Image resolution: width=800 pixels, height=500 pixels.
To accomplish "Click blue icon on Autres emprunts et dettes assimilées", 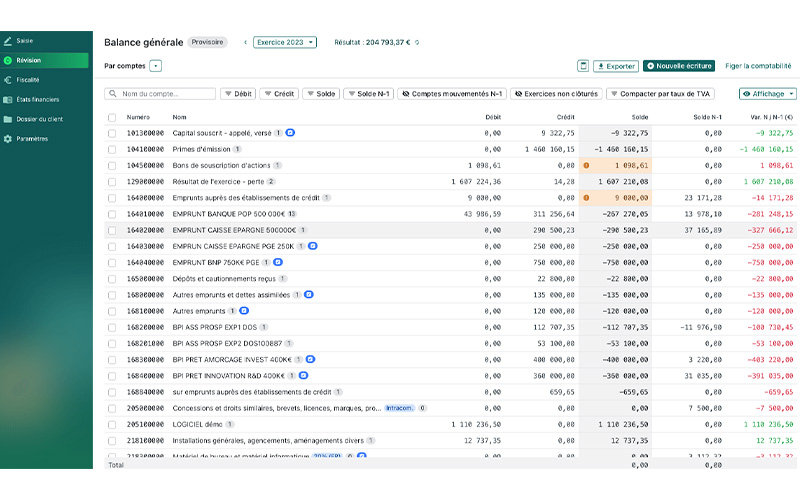I will pos(309,294).
